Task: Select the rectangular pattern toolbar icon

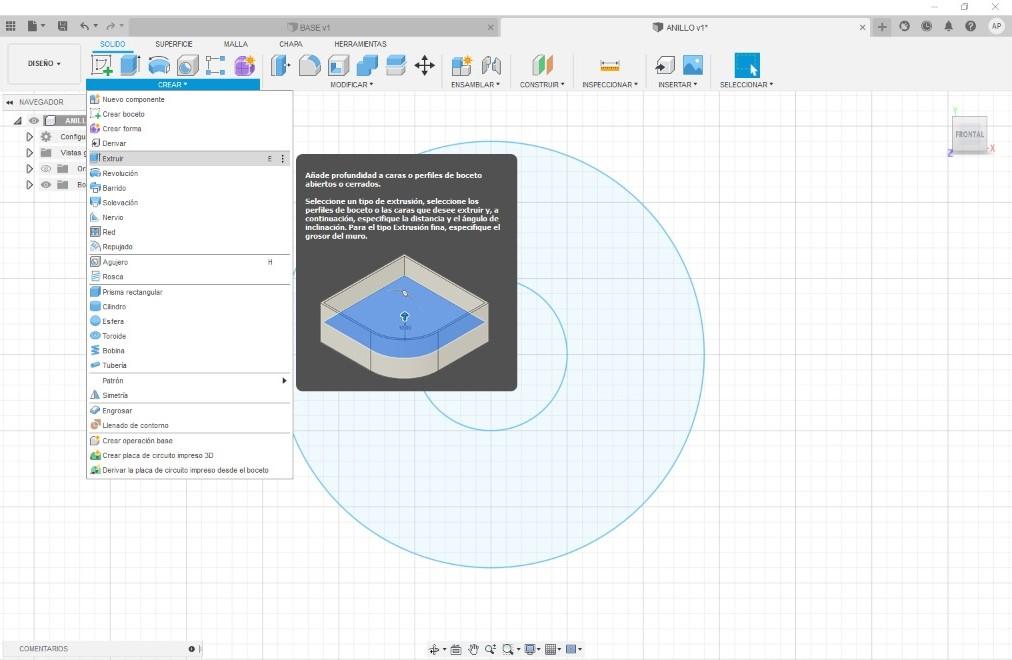Action: (216, 65)
